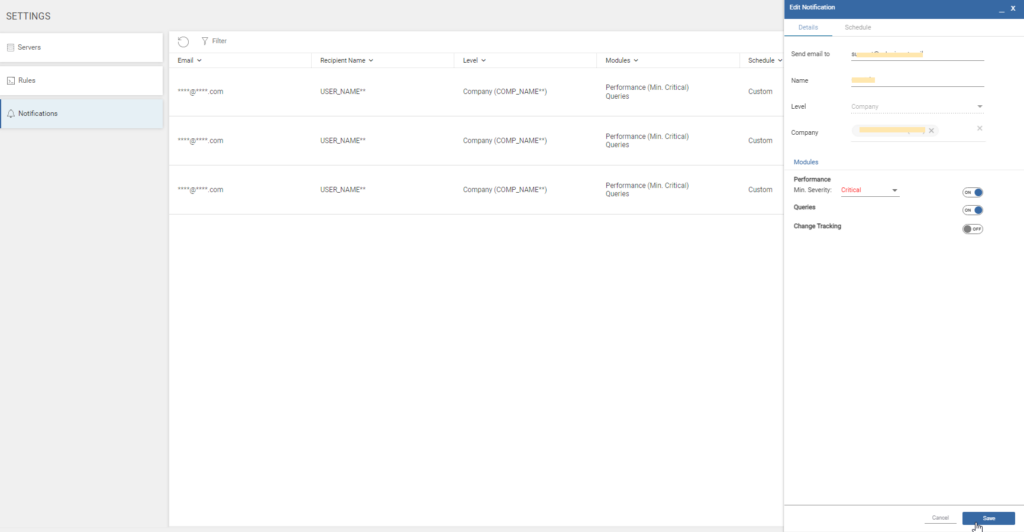Viewport: 1024px width, 532px height.
Task: Select the Details tab
Action: pos(808,27)
